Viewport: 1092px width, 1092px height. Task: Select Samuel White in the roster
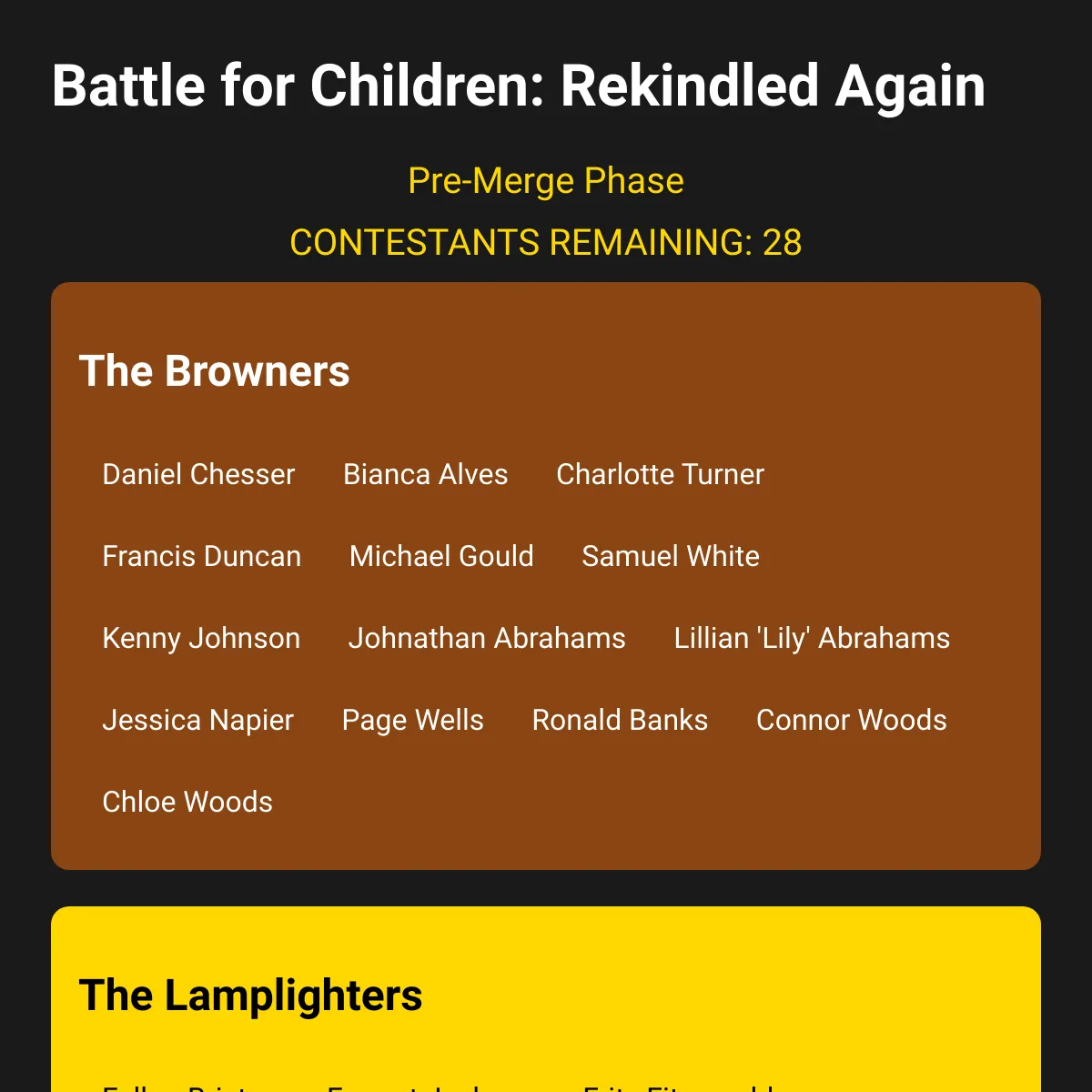pyautogui.click(x=671, y=556)
